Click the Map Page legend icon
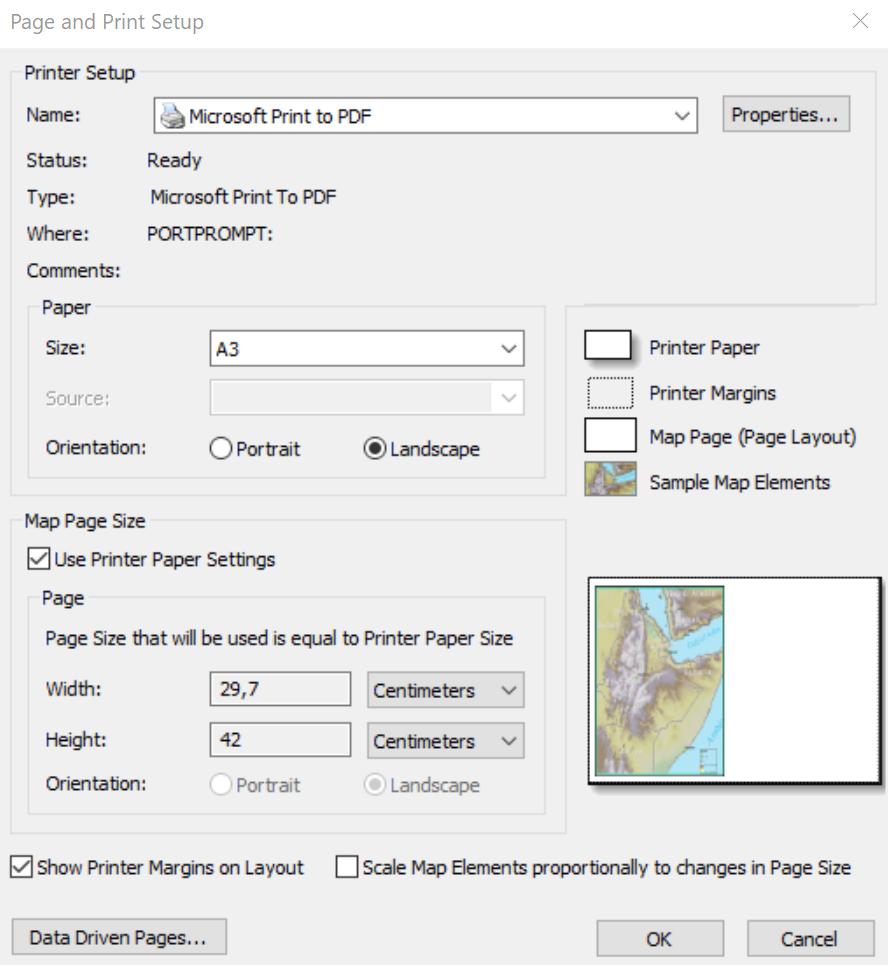Screen dimensions: 888x965 point(610,436)
